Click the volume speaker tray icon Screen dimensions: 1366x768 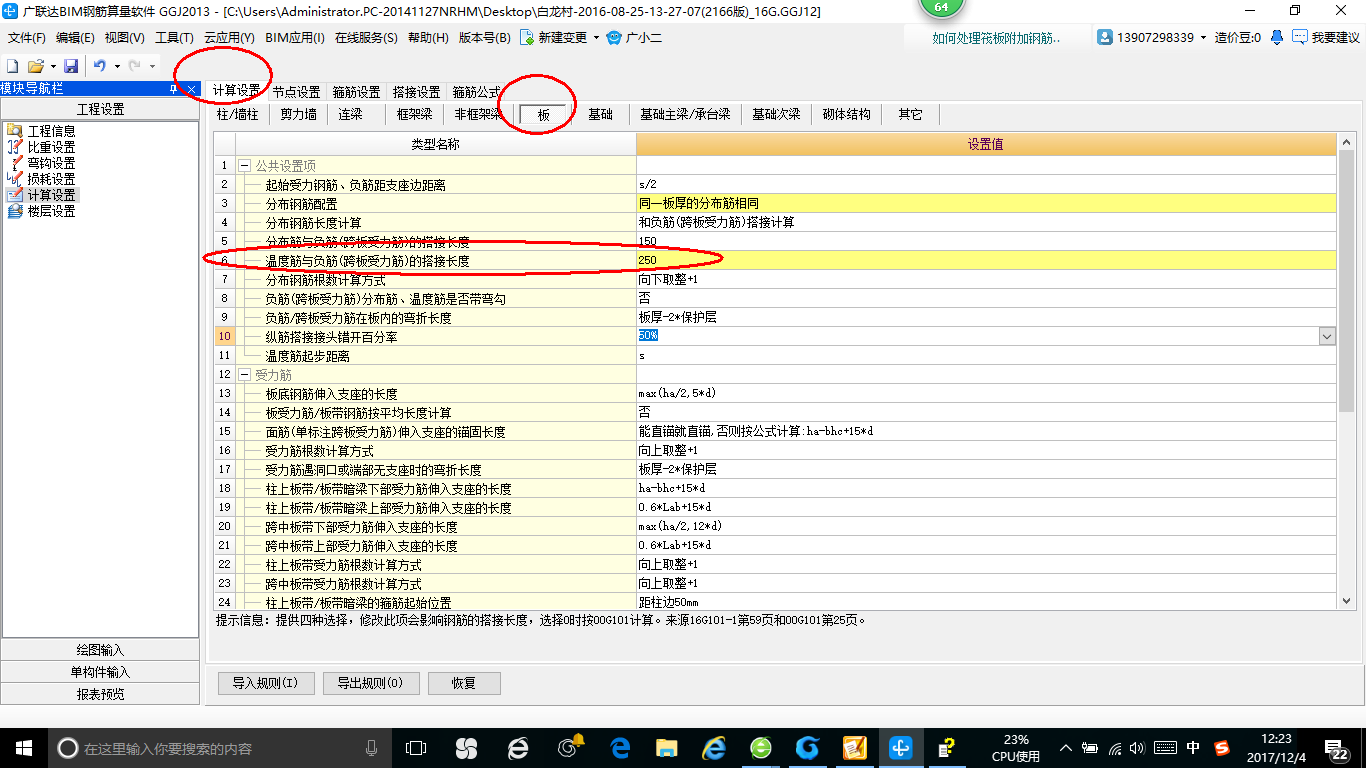coord(1139,748)
